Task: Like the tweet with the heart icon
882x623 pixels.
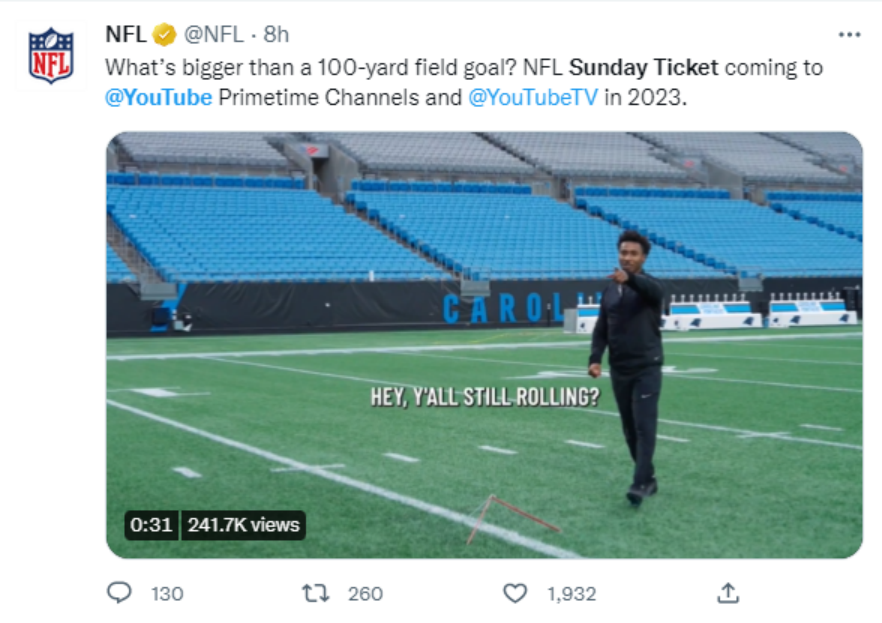Action: [515, 593]
